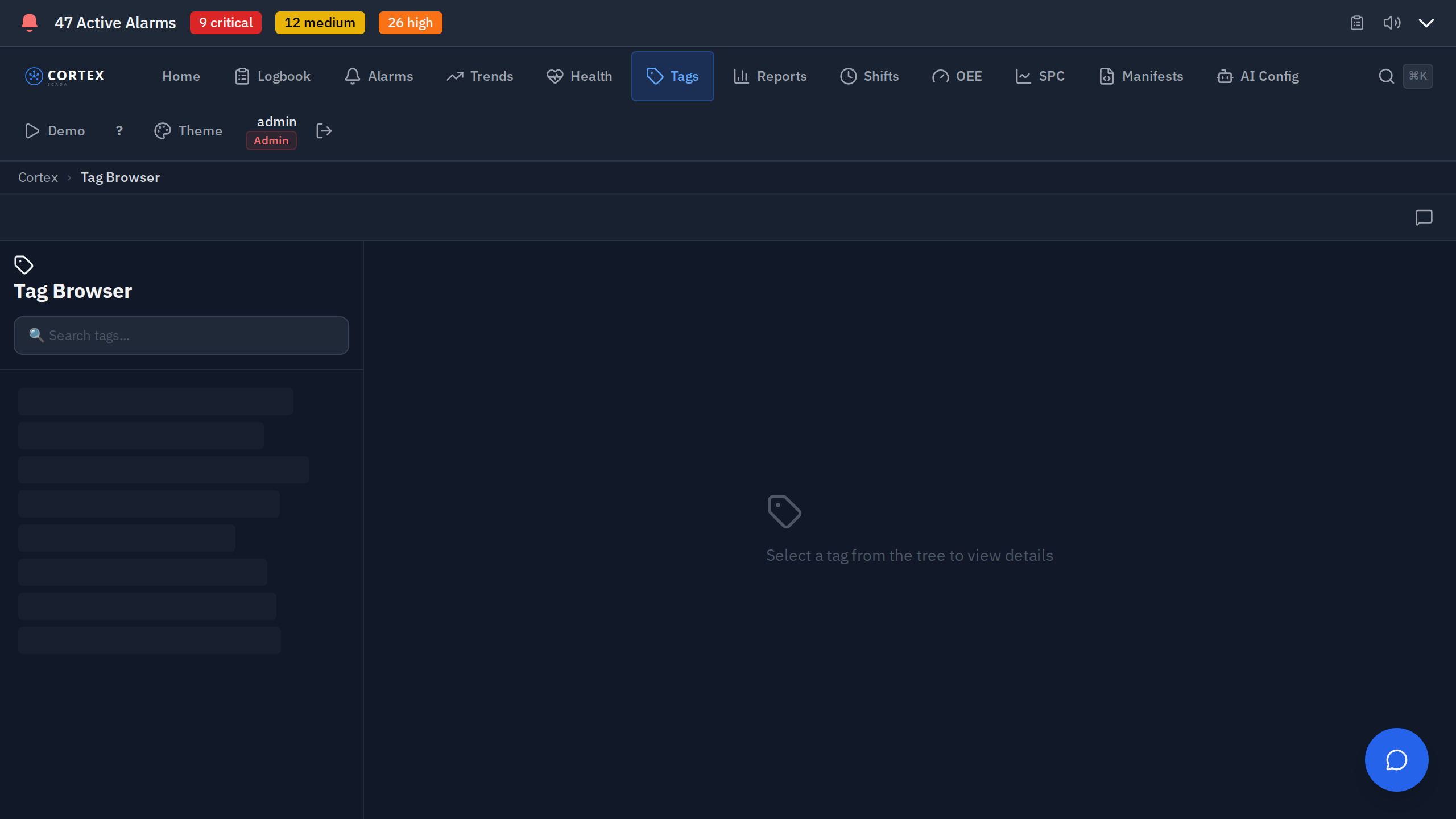Screen dimensions: 1456x819
Task: Open the chat bubble in bottom right
Action: coord(1396,760)
